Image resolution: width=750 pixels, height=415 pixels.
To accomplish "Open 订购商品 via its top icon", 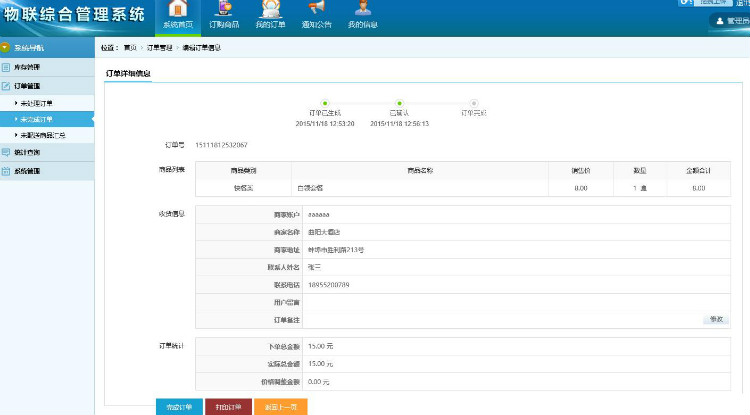I will pyautogui.click(x=224, y=9).
